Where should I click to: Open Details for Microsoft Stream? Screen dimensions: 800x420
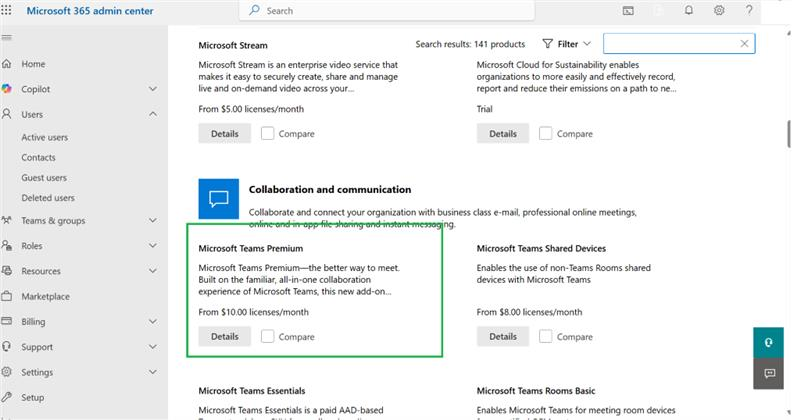[224, 133]
